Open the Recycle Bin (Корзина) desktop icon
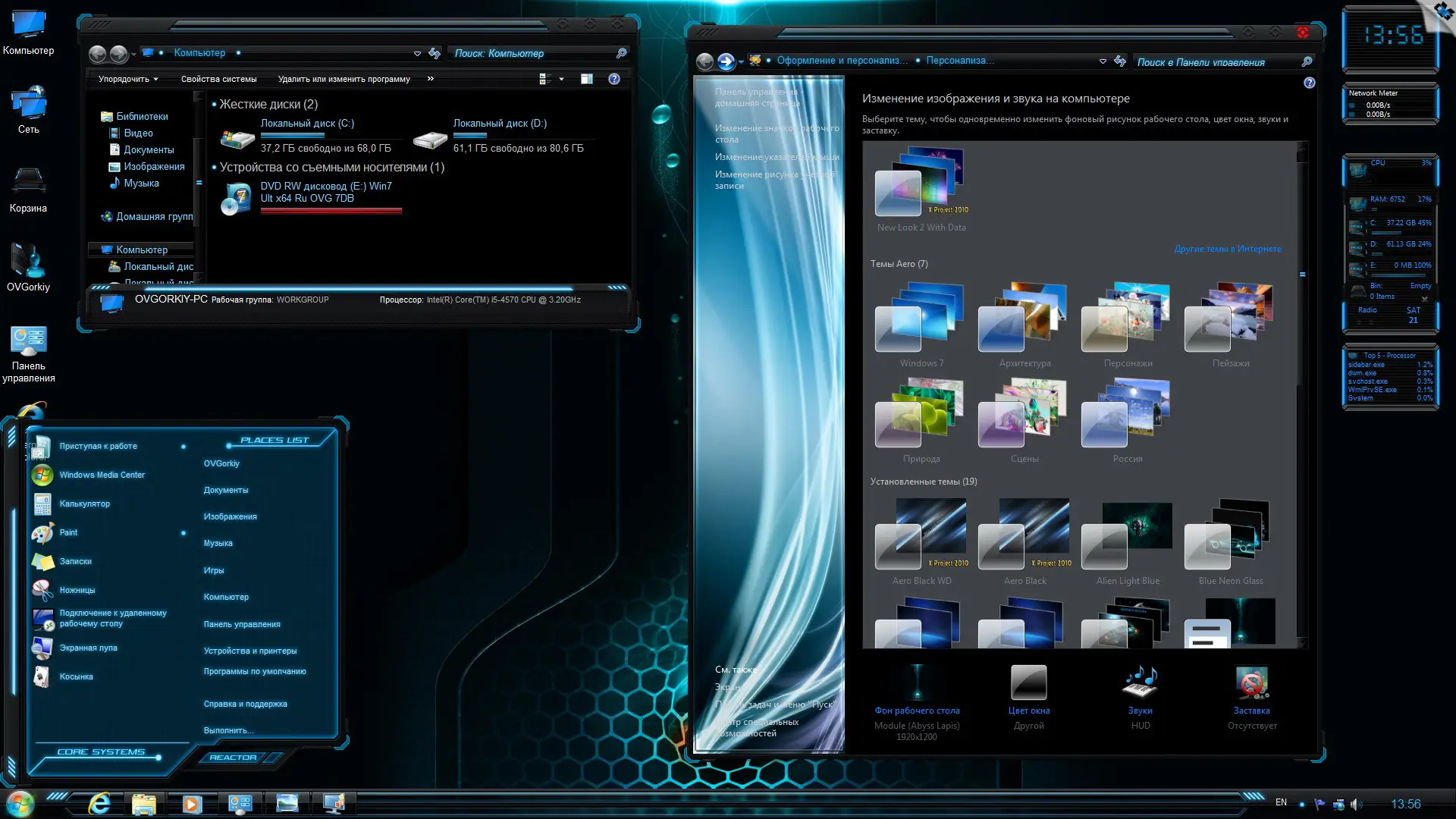Viewport: 1456px width, 819px height. pos(28,182)
